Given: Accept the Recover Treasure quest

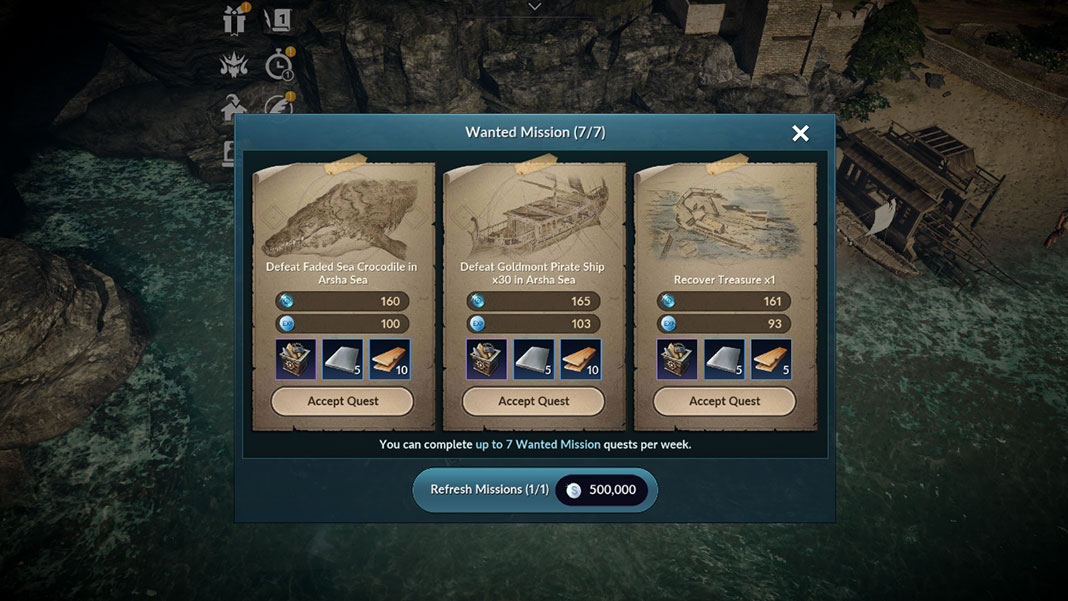Looking at the screenshot, I should 724,401.
